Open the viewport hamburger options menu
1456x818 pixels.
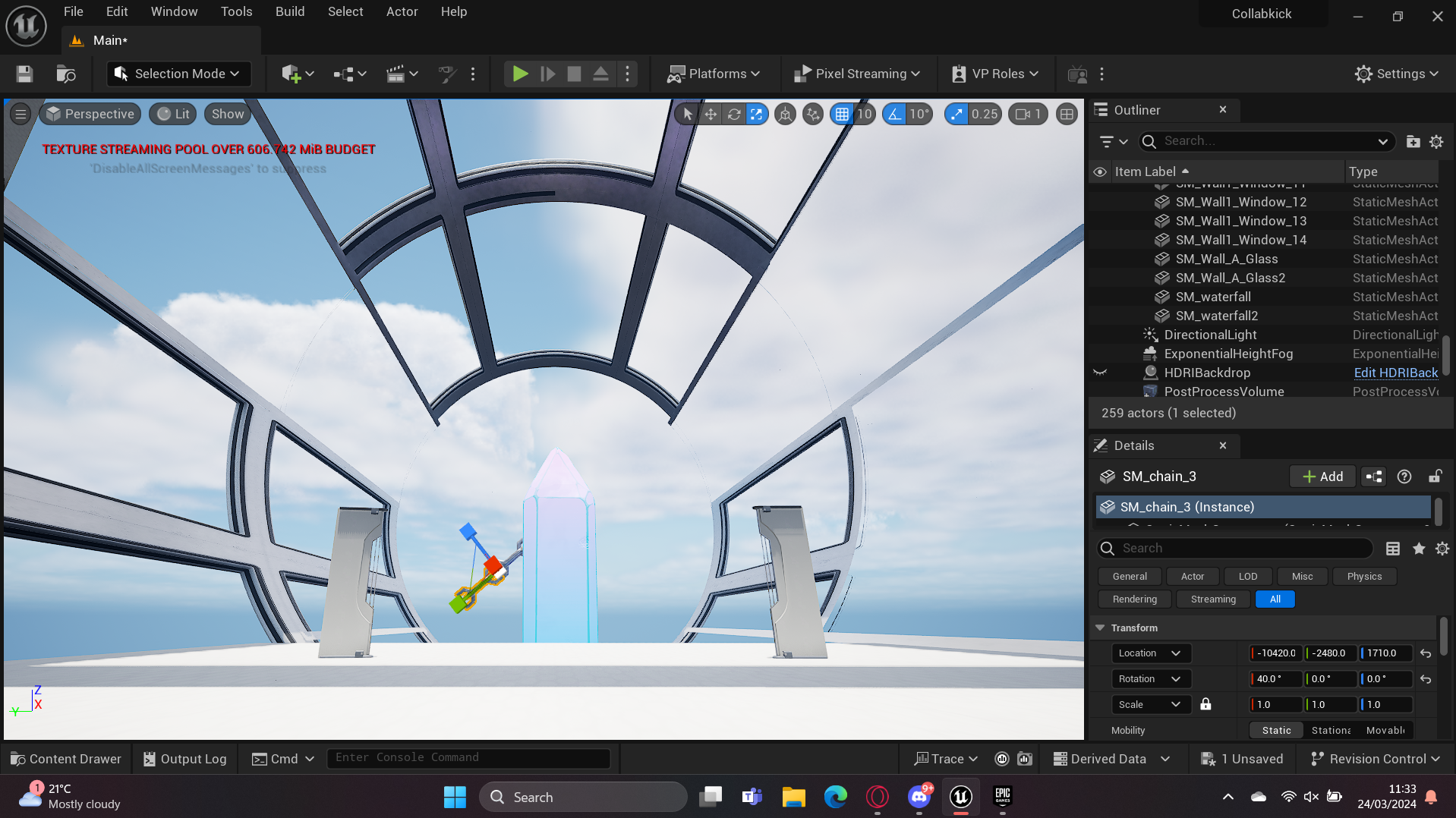[20, 114]
